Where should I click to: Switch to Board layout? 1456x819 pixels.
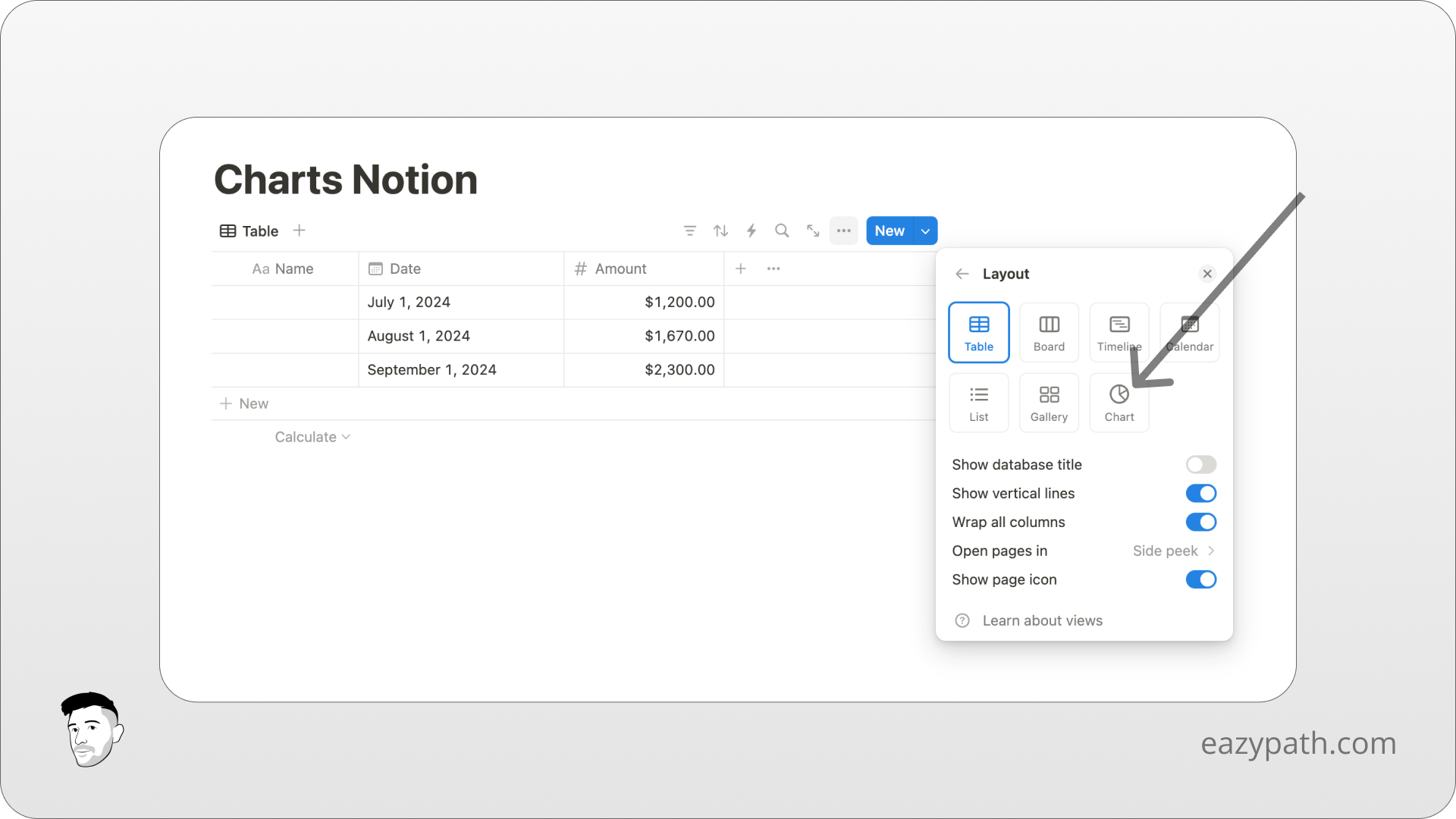click(x=1049, y=332)
